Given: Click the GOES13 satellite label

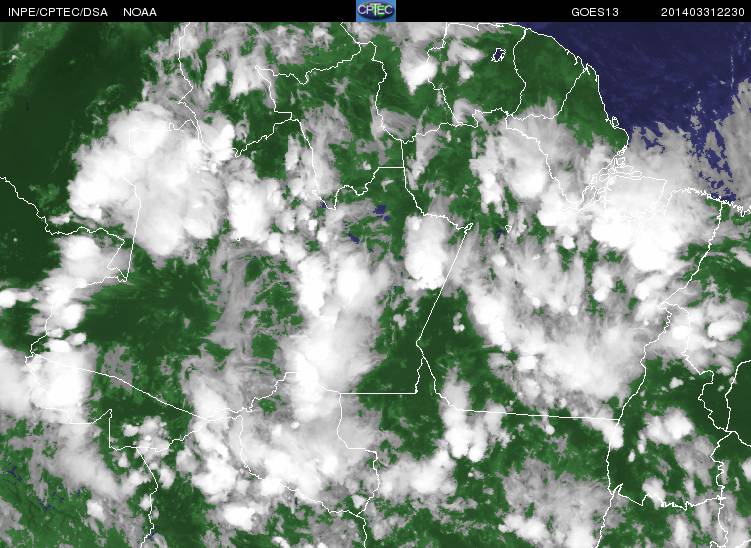Looking at the screenshot, I should tap(595, 12).
